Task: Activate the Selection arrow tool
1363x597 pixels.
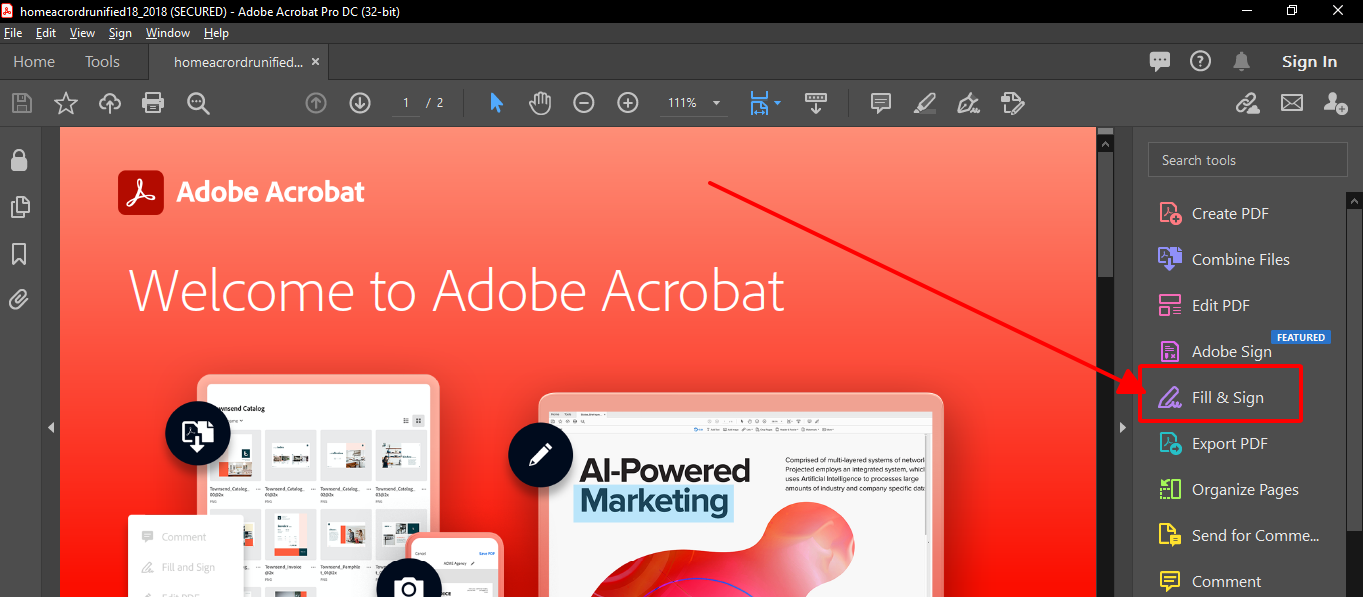Action: pos(497,103)
